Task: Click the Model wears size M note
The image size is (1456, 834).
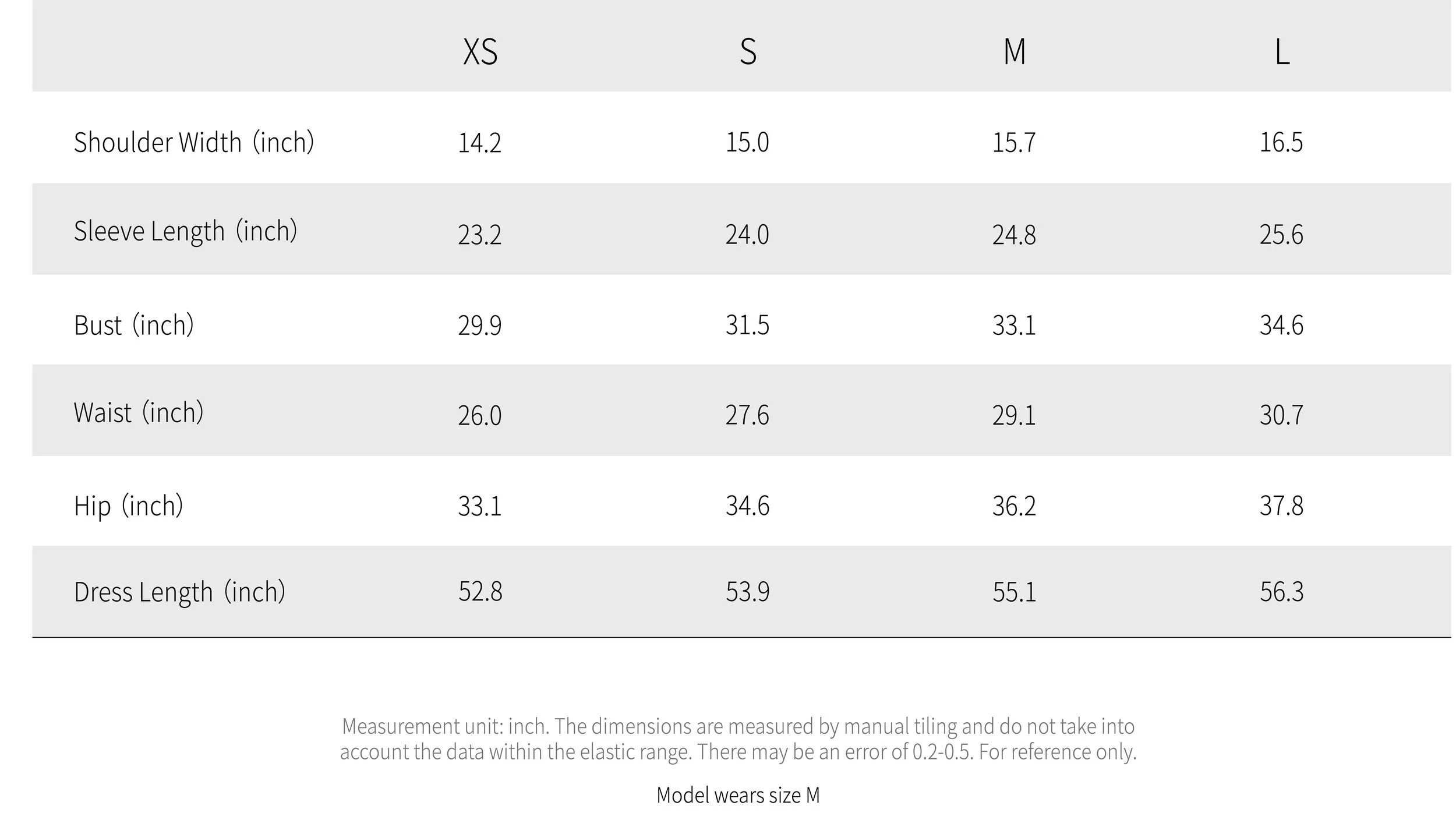Action: 738,796
